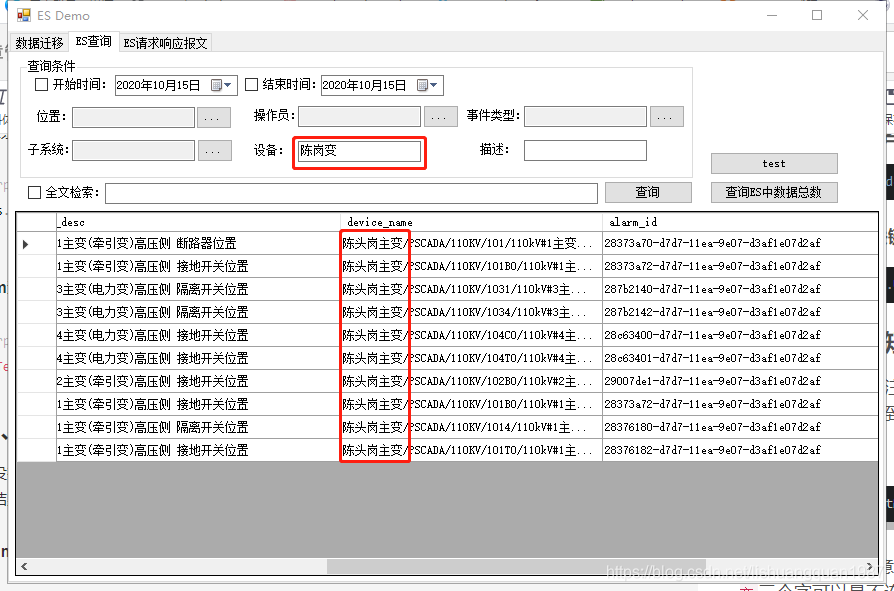894x591 pixels.
Task: Open the end time calendar dropdown
Action: [434, 86]
